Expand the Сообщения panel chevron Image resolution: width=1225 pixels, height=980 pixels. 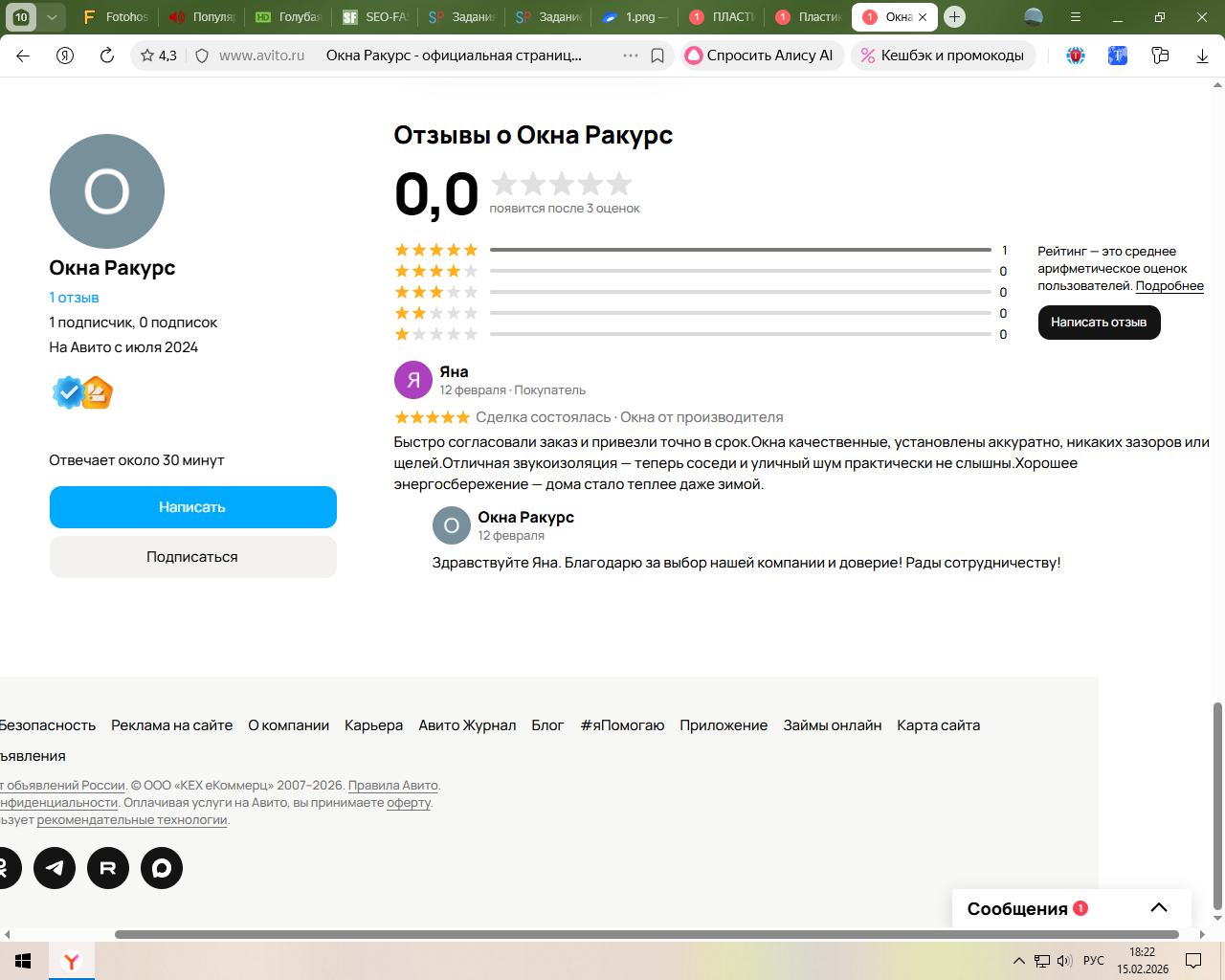click(x=1159, y=908)
